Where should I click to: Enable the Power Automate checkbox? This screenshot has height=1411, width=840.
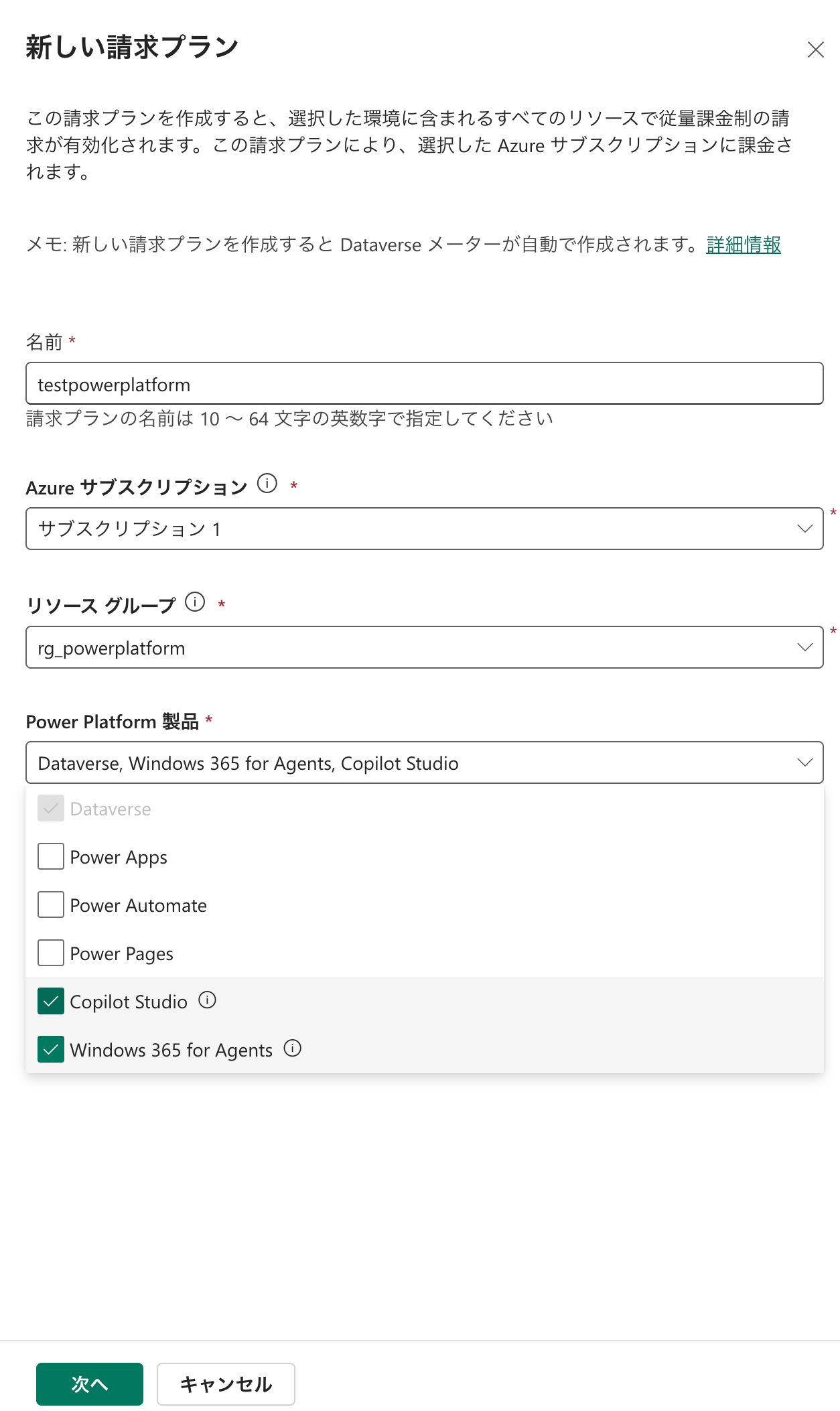tap(51, 904)
